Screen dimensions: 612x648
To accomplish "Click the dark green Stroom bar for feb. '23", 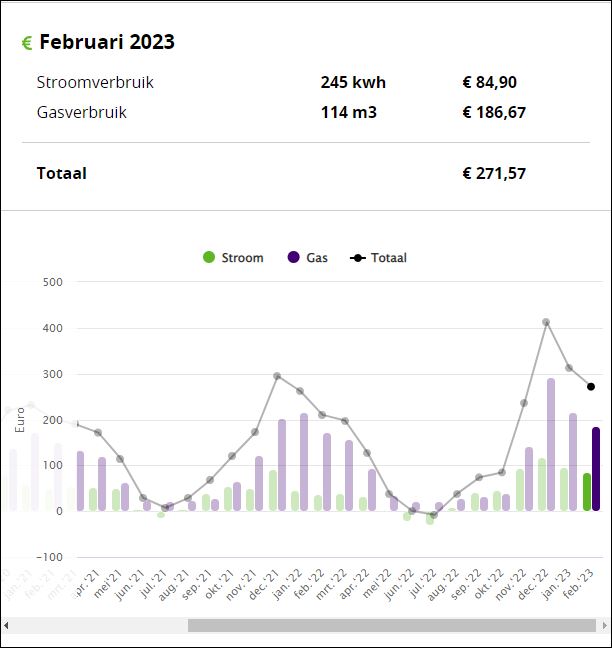I will (x=587, y=492).
